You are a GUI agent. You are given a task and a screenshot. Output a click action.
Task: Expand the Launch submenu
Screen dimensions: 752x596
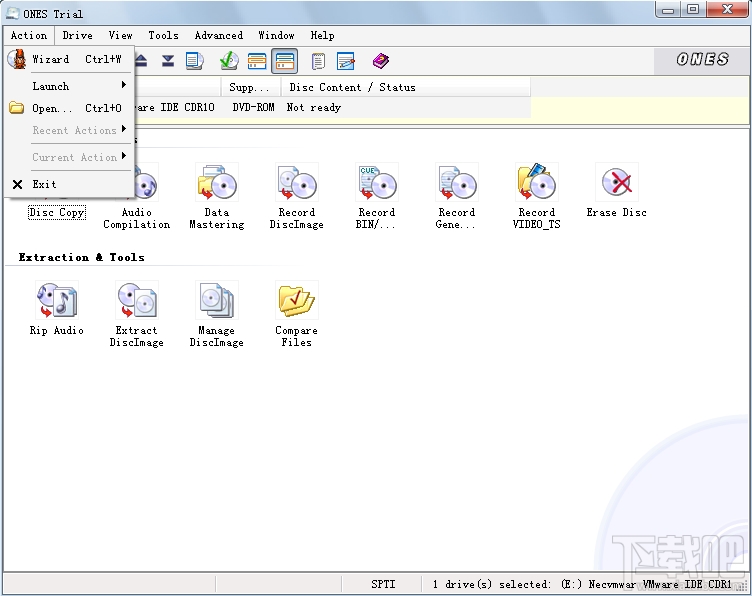coord(69,86)
